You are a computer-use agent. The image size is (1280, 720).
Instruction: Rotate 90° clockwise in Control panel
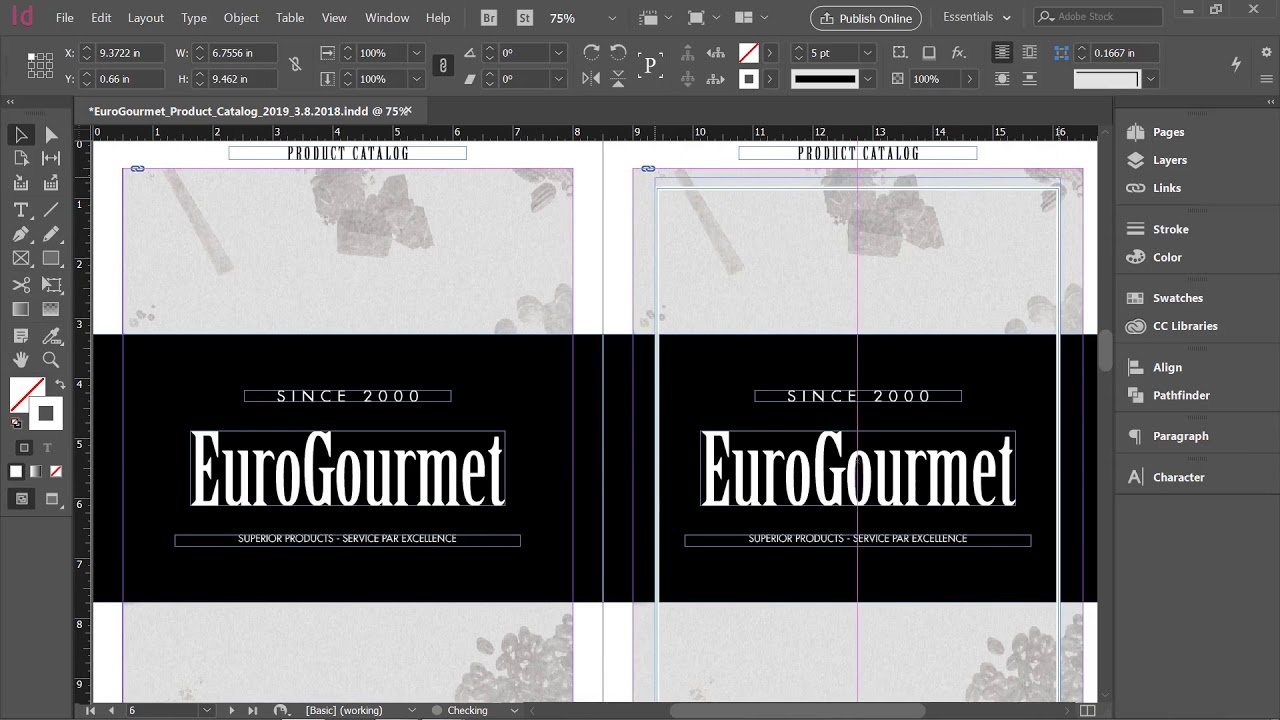point(592,53)
